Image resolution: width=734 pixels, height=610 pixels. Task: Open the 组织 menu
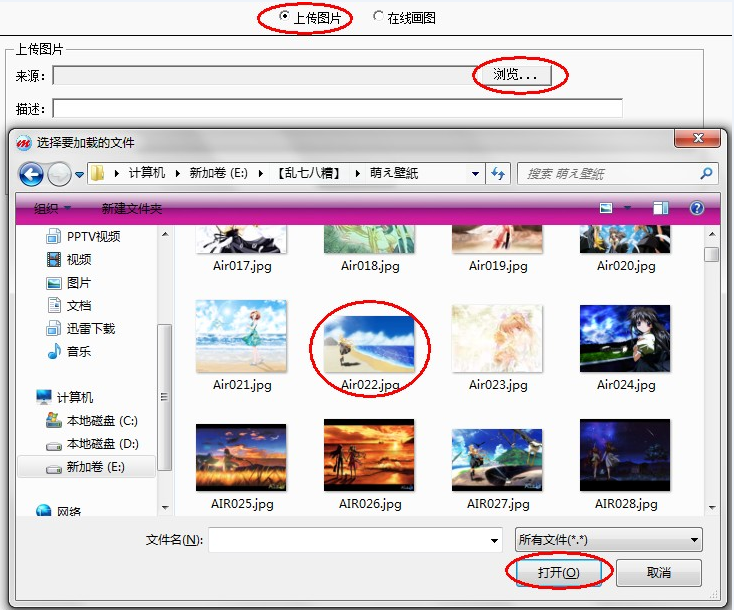click(51, 208)
